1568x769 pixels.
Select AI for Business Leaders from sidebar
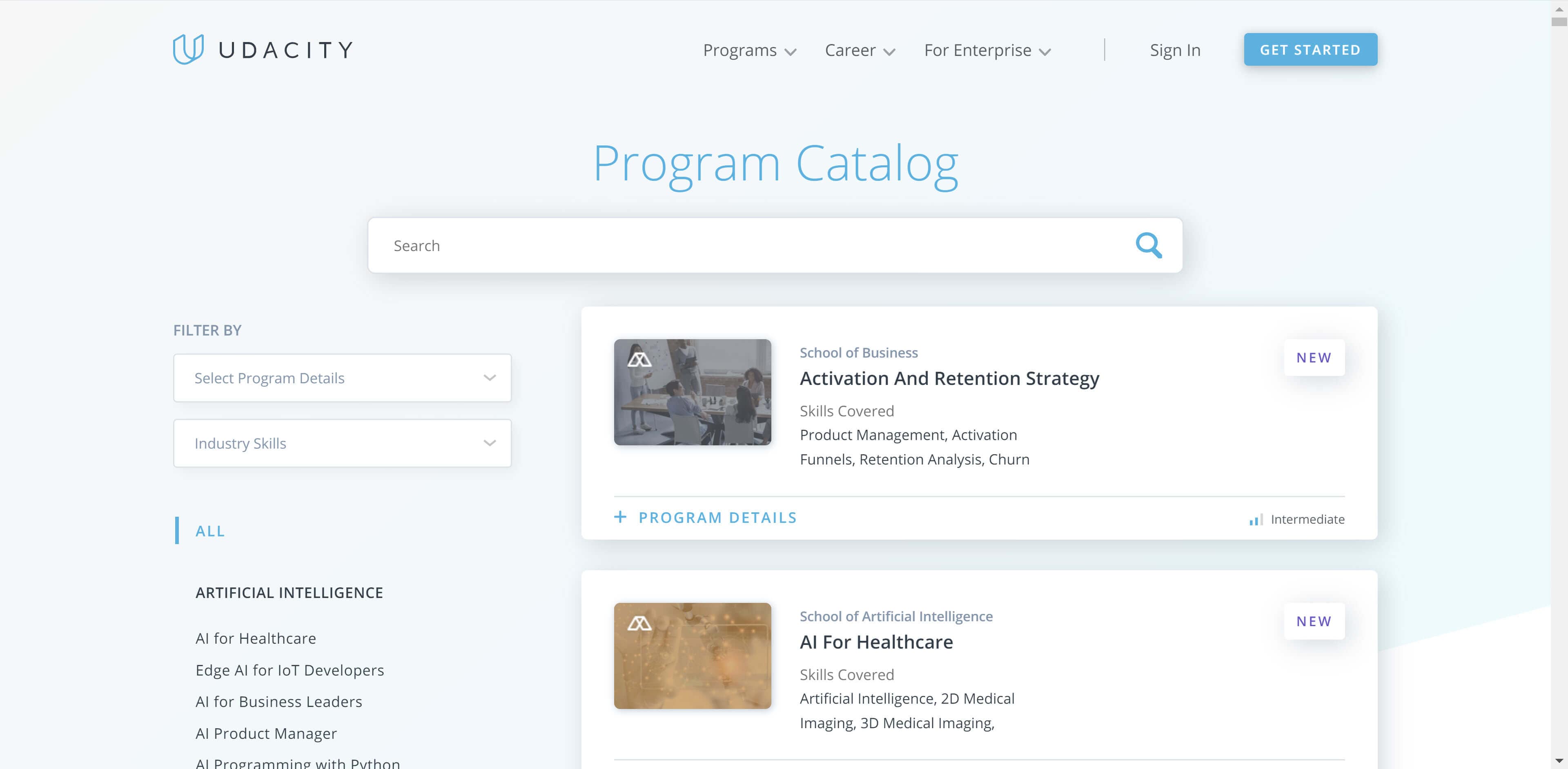(279, 700)
